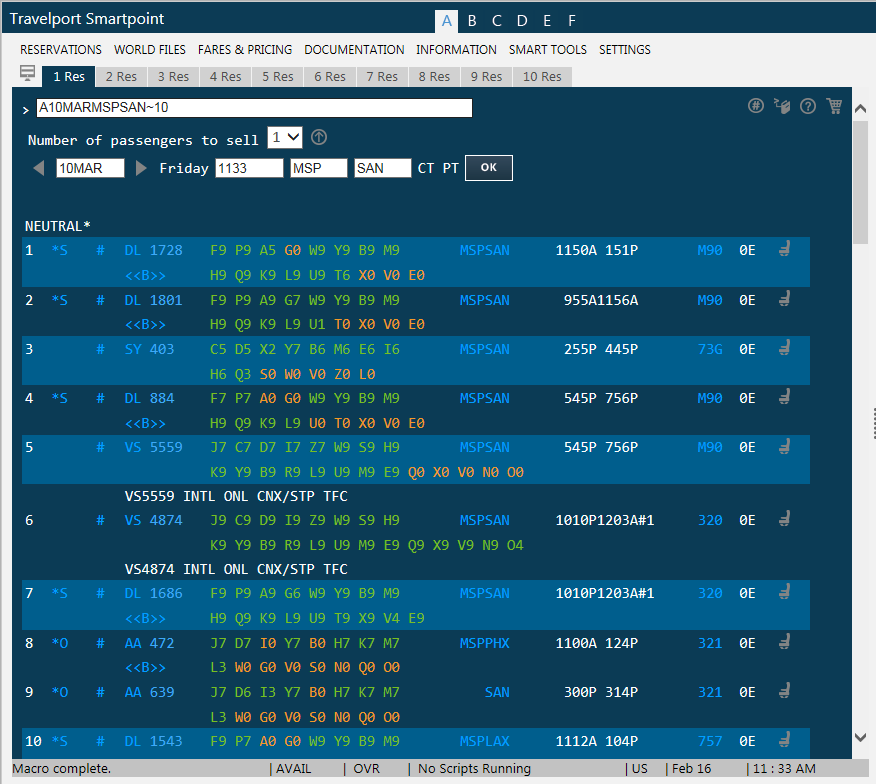The height and width of the screenshot is (784, 876).
Task: Click the 757 equipment code link
Action: pos(710,742)
